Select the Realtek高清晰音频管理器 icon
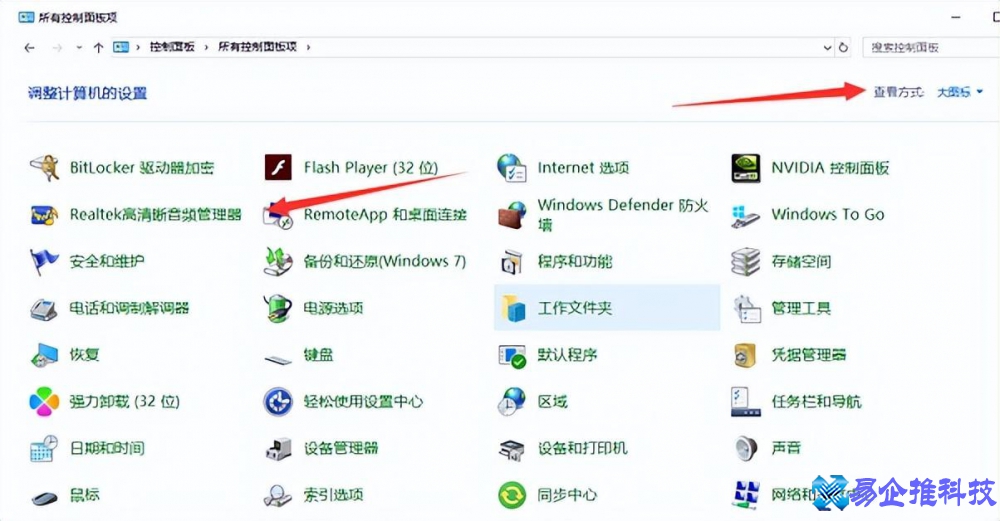This screenshot has width=1000, height=521. 45,215
